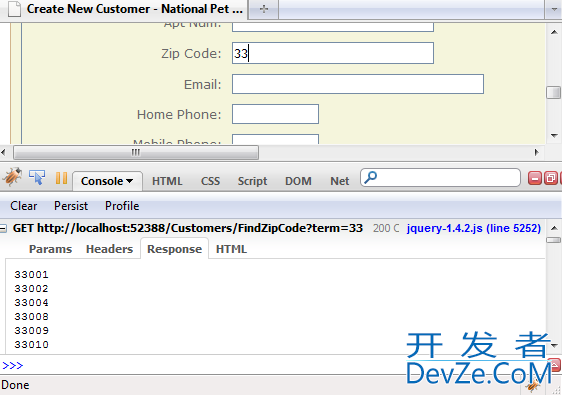Click the console panel scrollbar up arrow
The height and width of the screenshot is (395, 562).
[x=554, y=228]
